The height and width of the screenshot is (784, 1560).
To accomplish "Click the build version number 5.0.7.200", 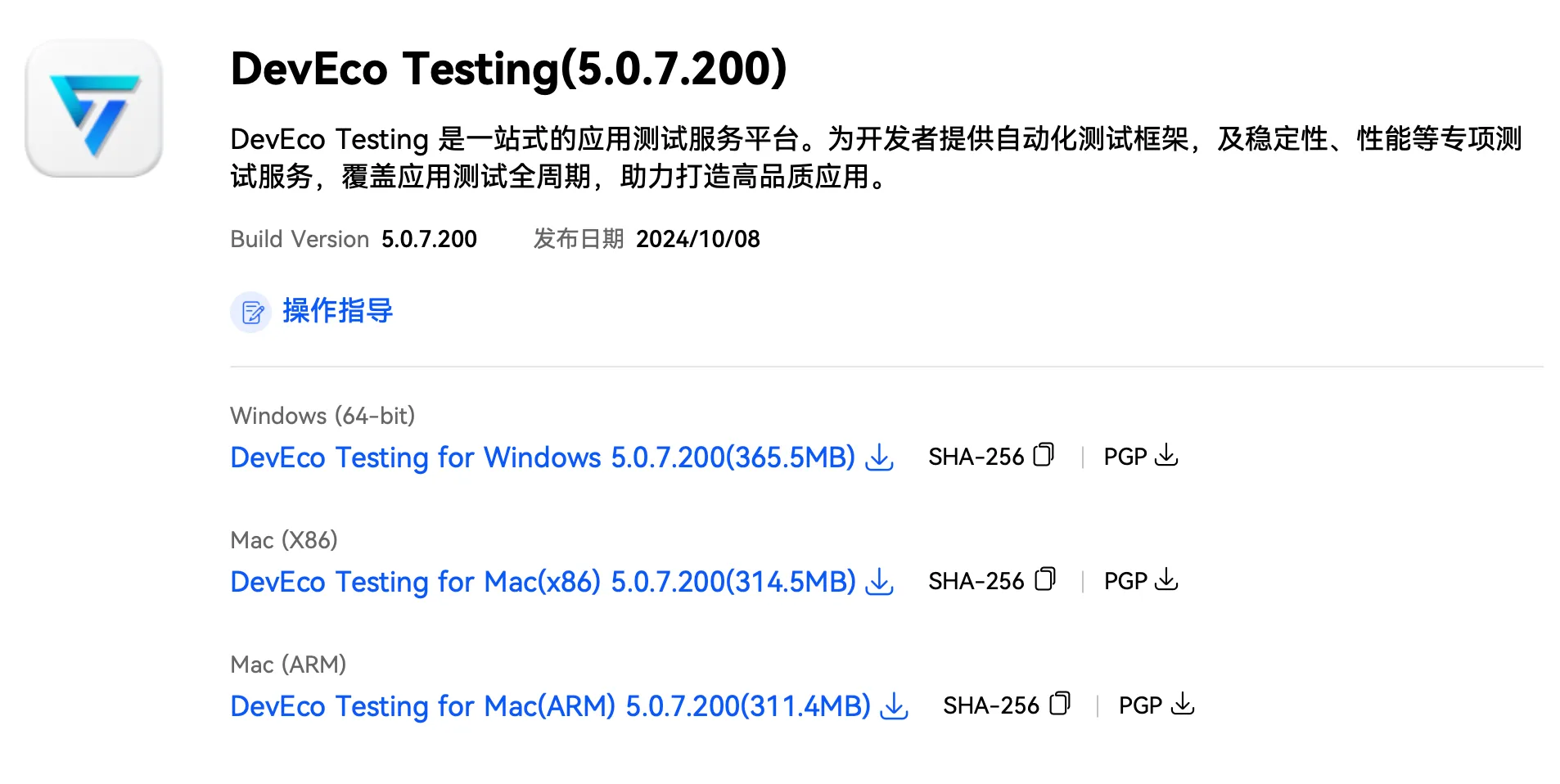I will (429, 239).
